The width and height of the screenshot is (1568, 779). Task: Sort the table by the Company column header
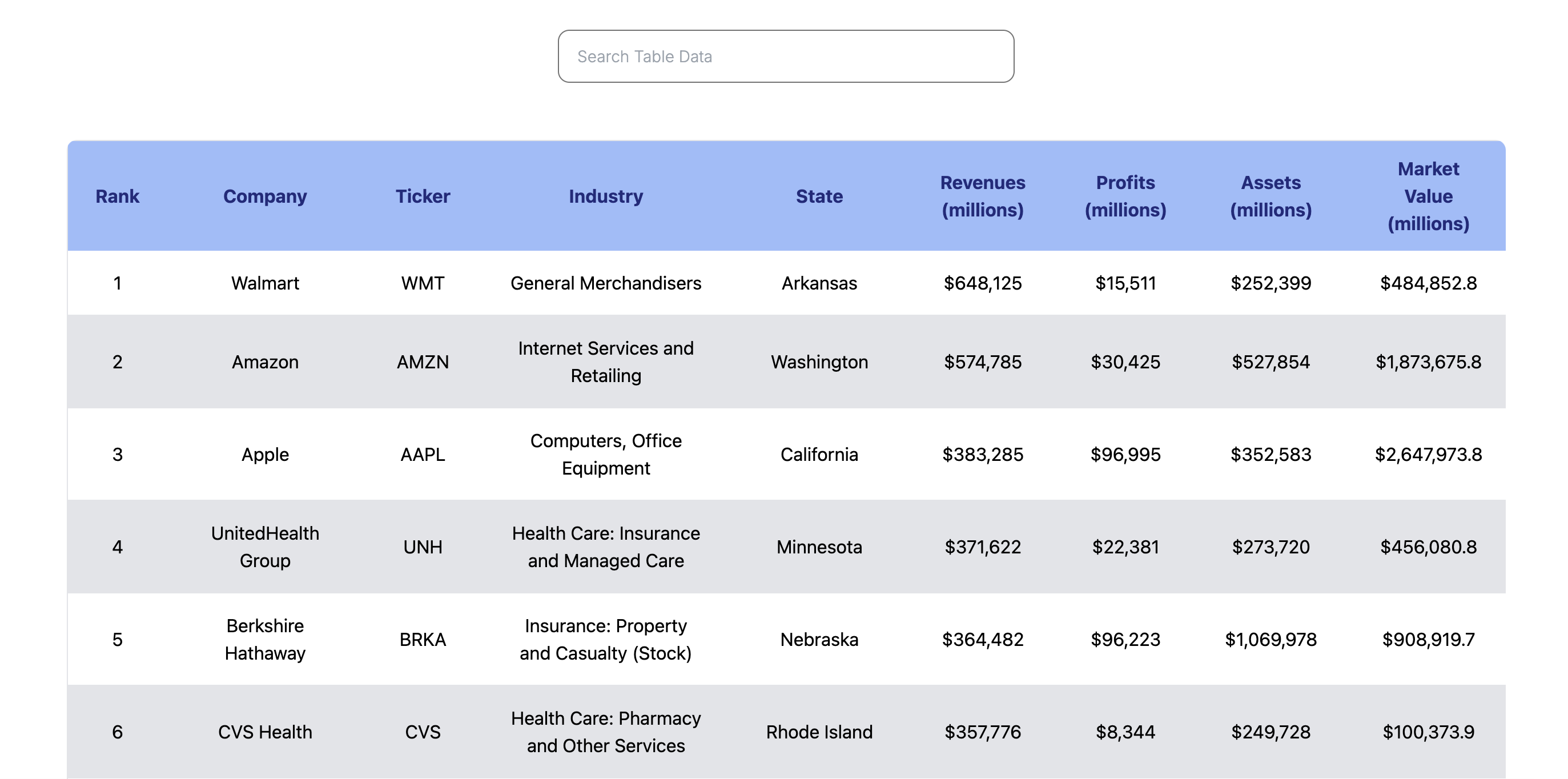tap(266, 196)
